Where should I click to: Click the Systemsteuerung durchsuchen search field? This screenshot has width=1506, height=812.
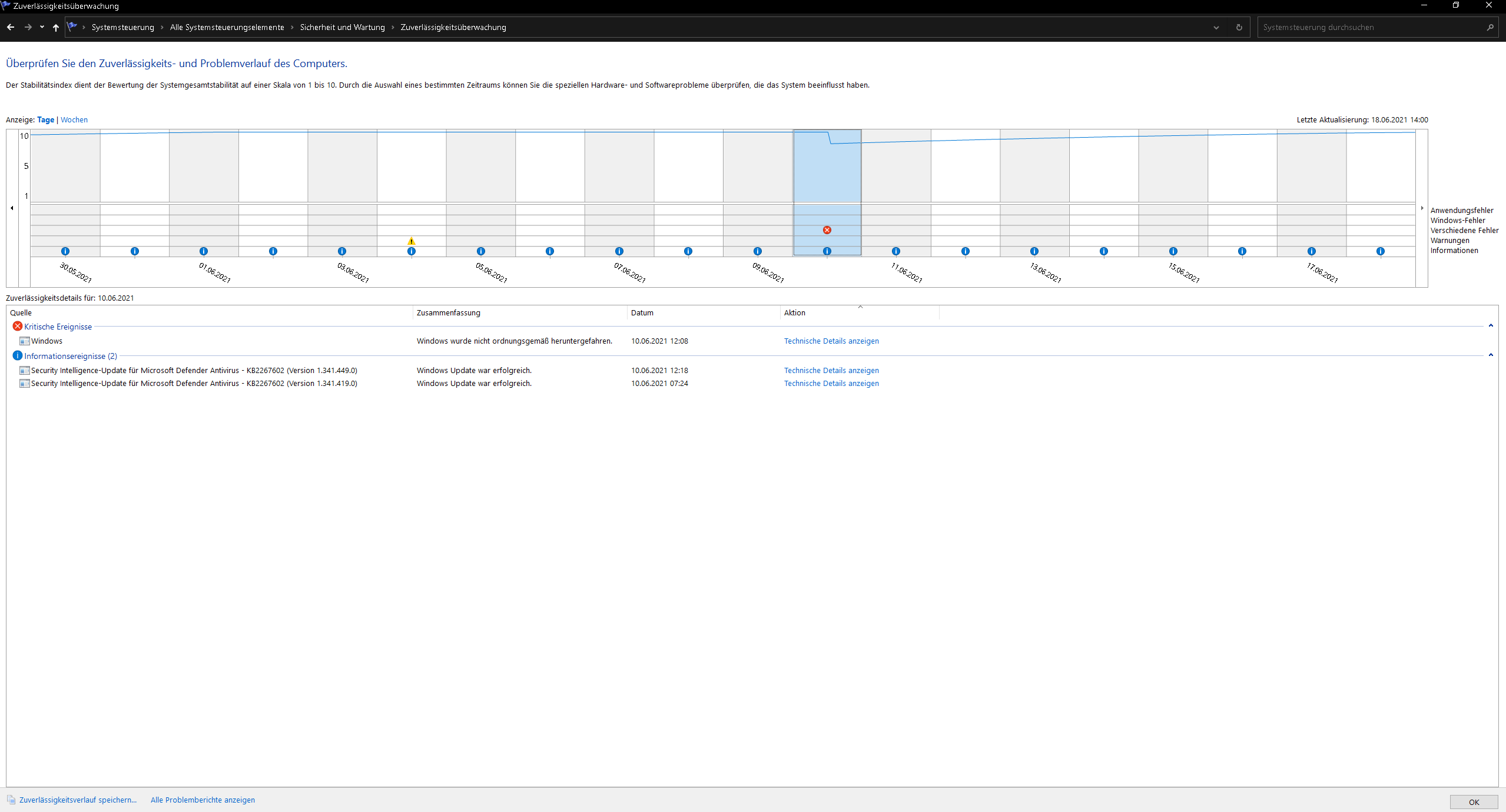point(1366,27)
